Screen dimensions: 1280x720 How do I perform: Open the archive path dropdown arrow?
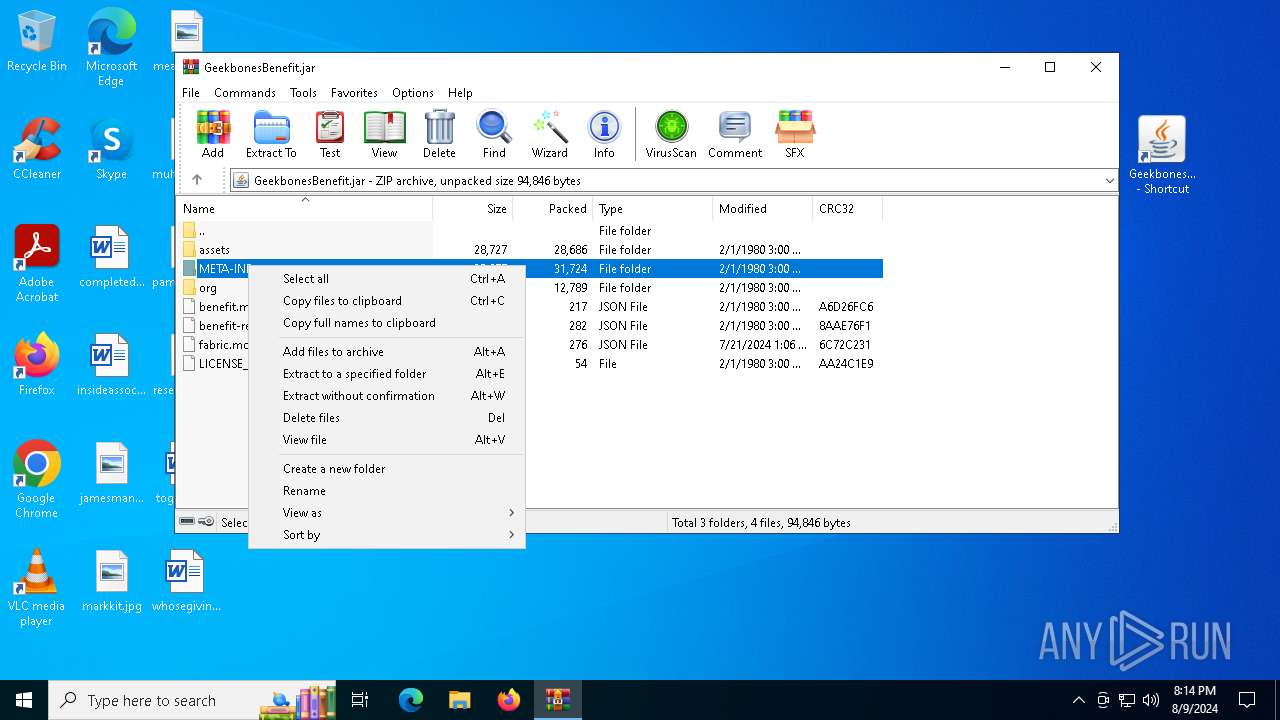pos(1109,181)
